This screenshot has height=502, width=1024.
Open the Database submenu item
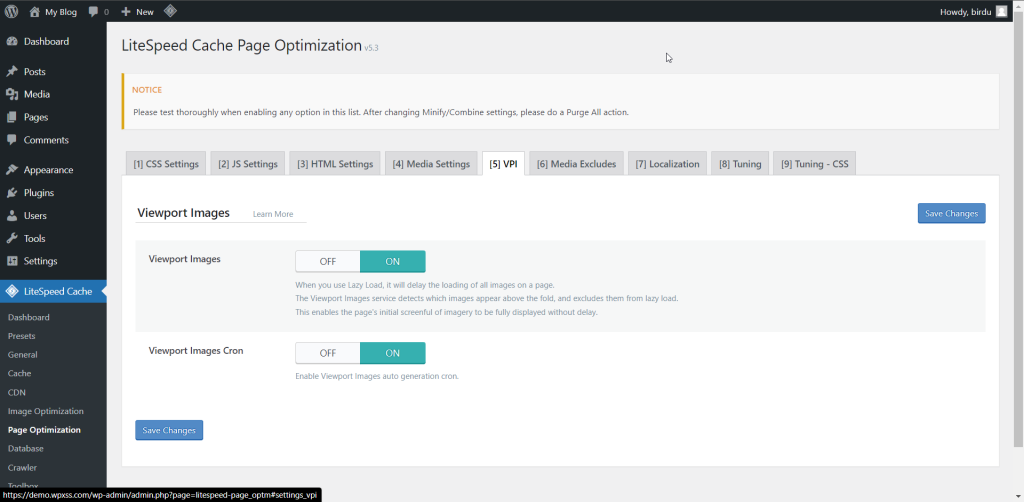coord(25,449)
